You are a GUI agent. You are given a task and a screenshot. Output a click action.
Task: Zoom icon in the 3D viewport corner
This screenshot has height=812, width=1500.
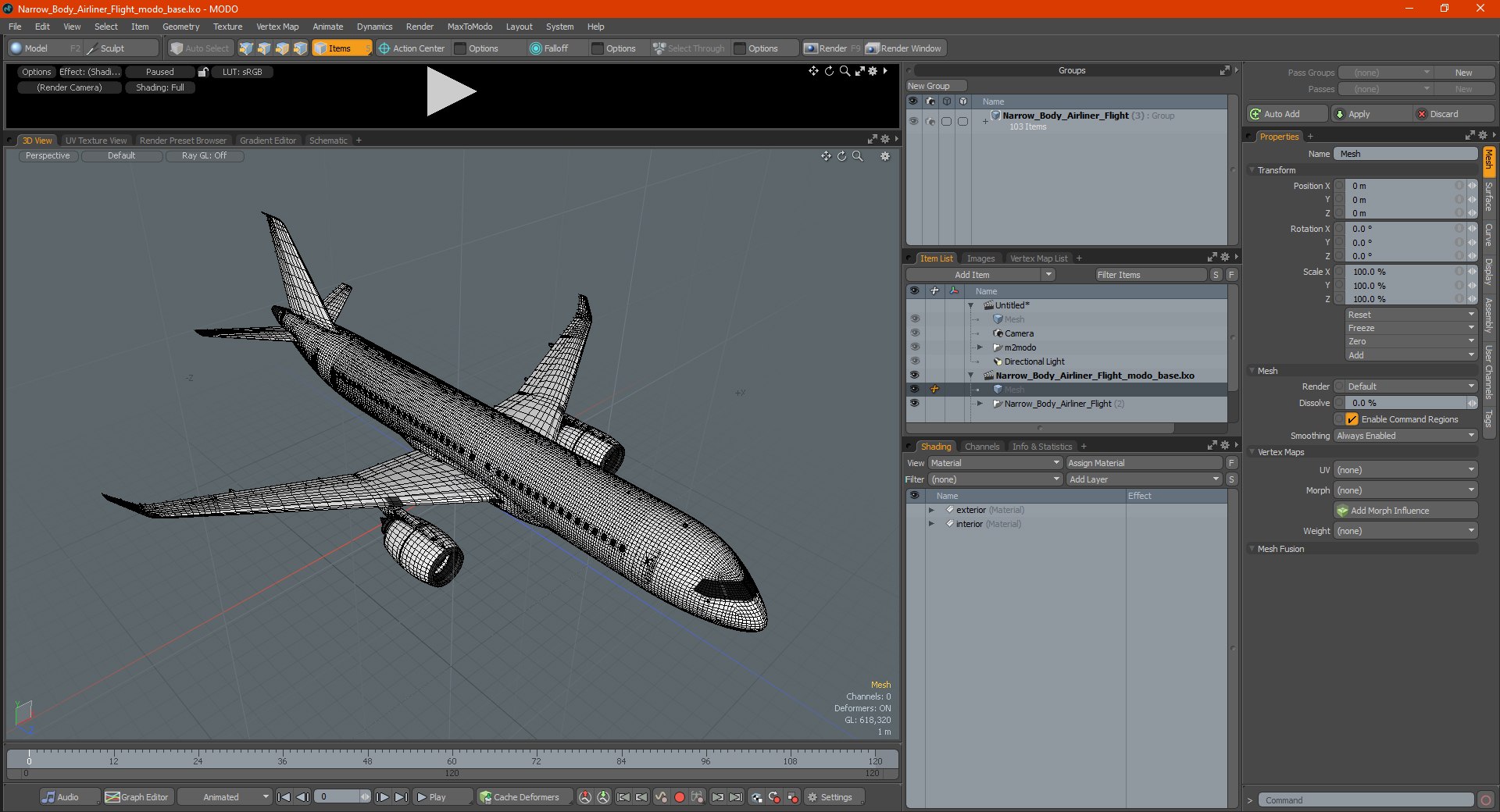(858, 156)
